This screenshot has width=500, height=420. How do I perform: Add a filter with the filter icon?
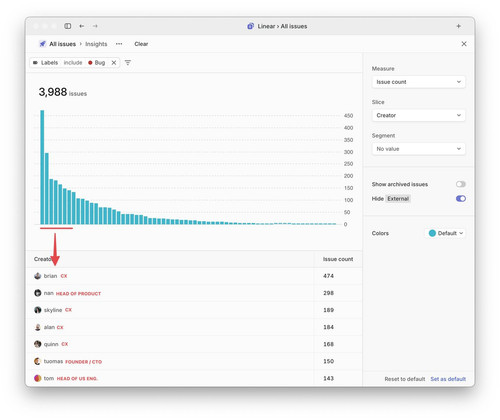coord(128,63)
